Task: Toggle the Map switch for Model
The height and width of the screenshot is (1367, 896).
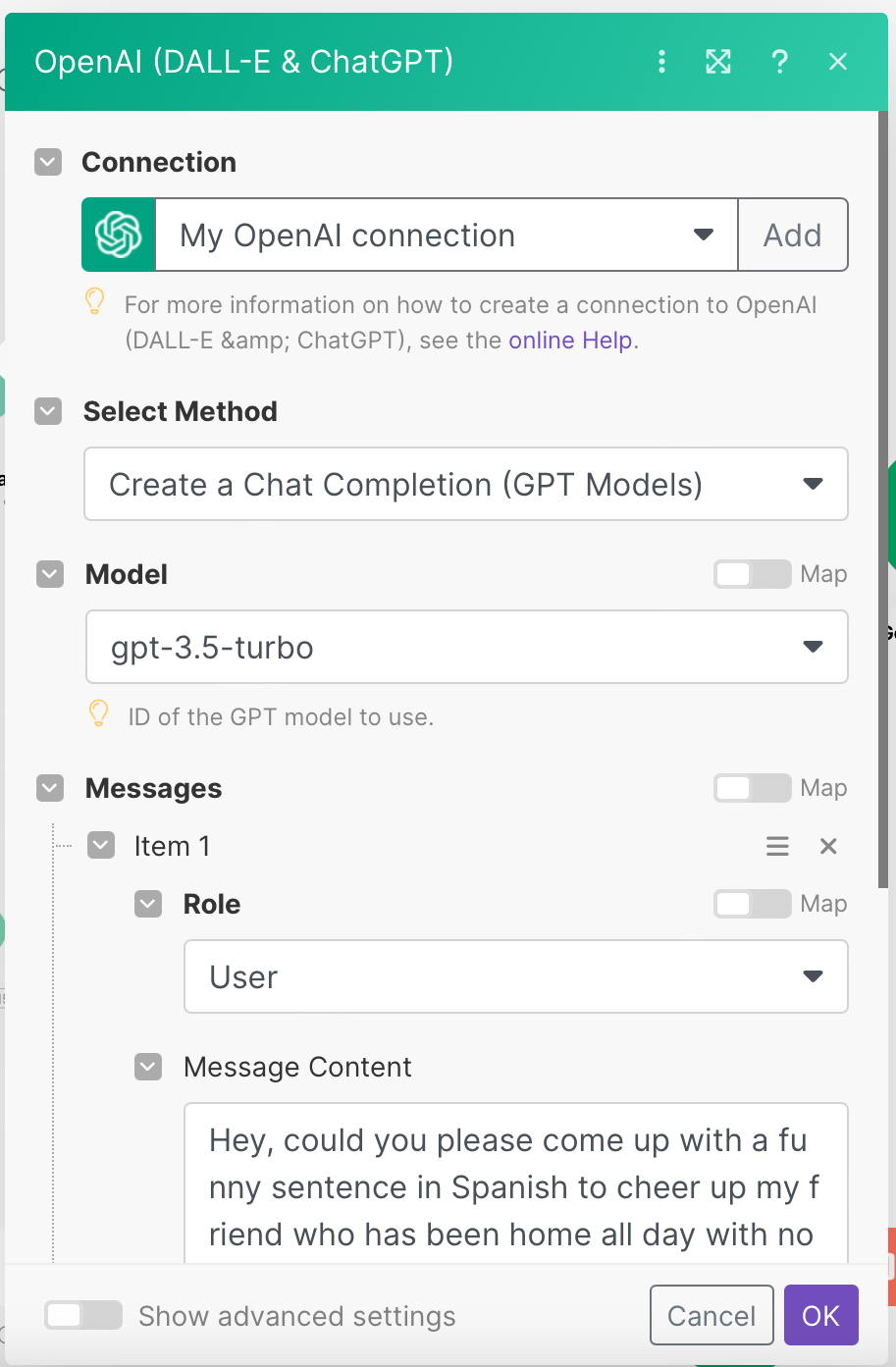Action: [x=752, y=574]
